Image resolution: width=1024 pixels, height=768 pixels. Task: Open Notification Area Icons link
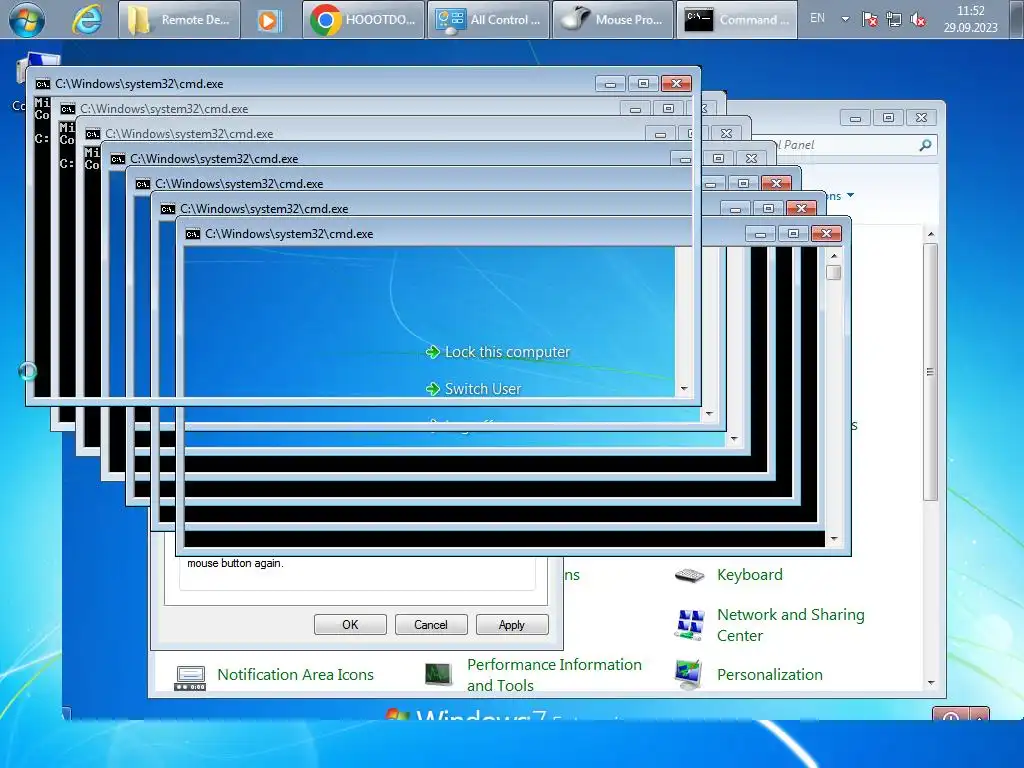(x=295, y=675)
